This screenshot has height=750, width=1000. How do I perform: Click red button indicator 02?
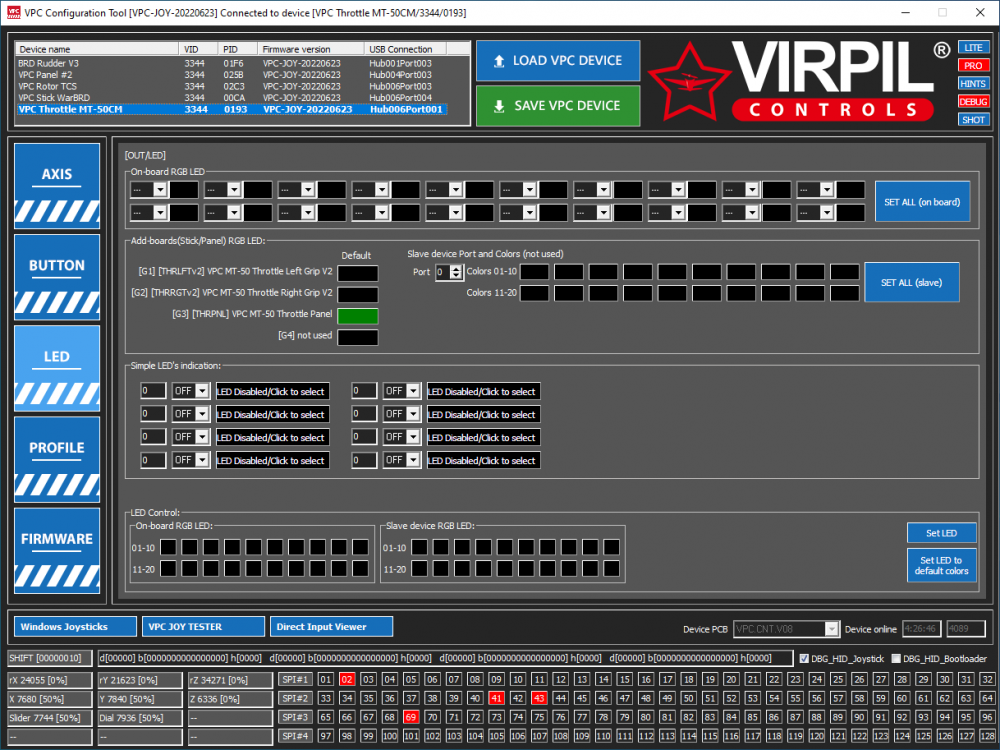[347, 680]
